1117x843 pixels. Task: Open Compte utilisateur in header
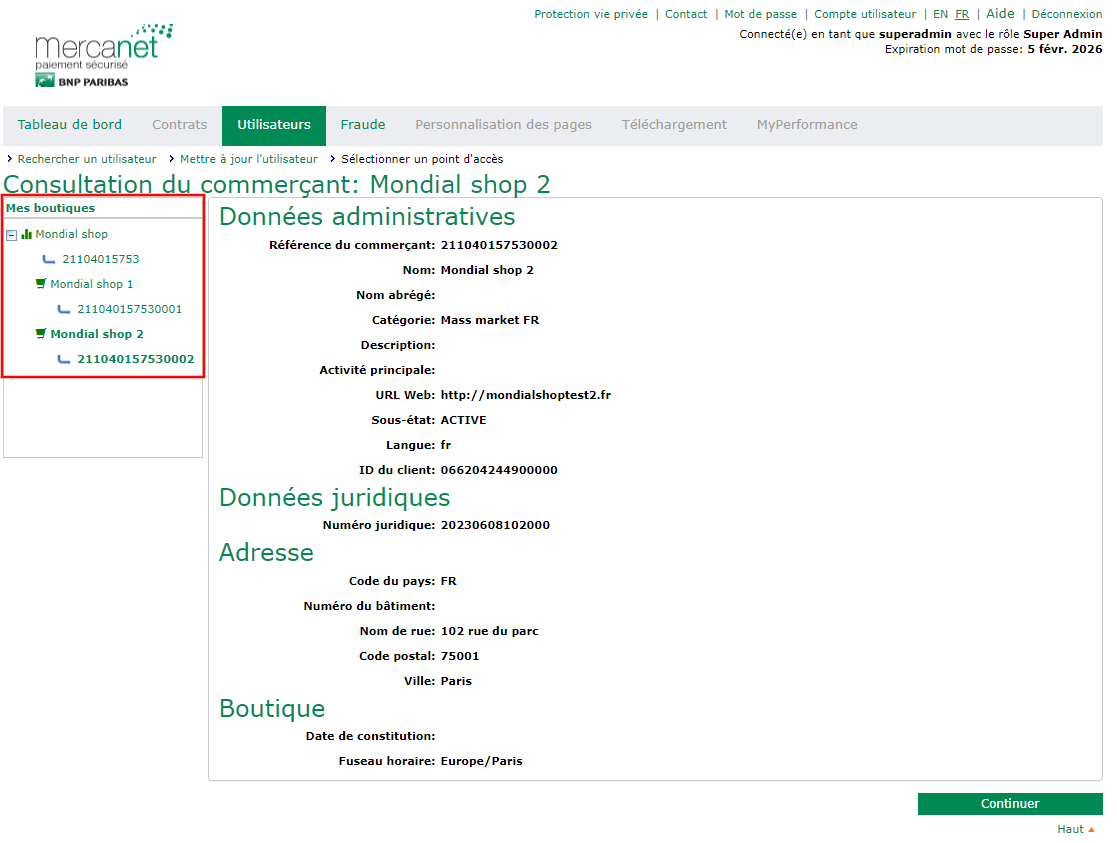pyautogui.click(x=865, y=14)
